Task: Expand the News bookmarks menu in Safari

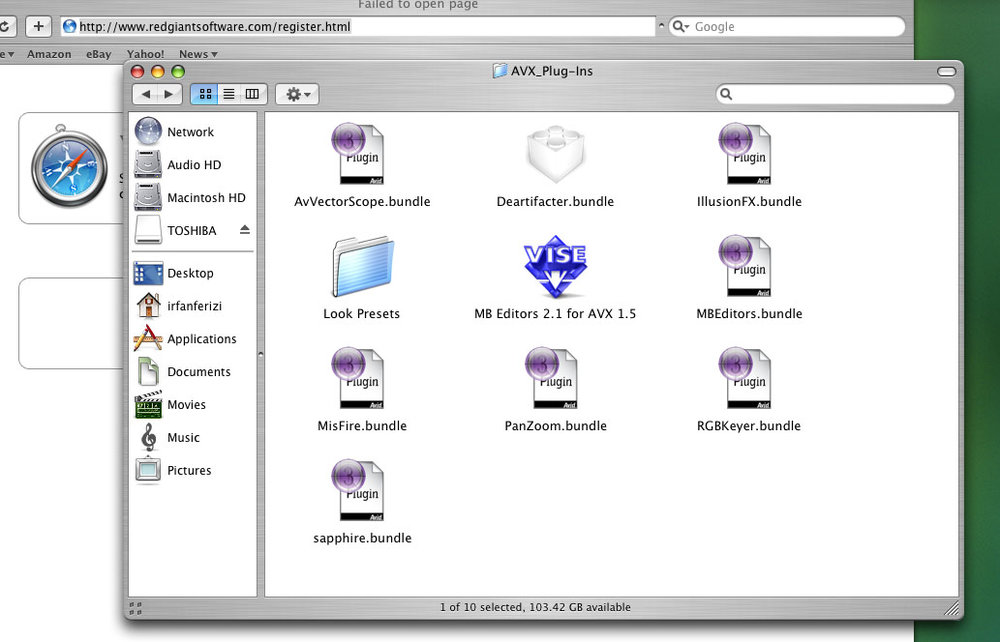Action: 198,54
